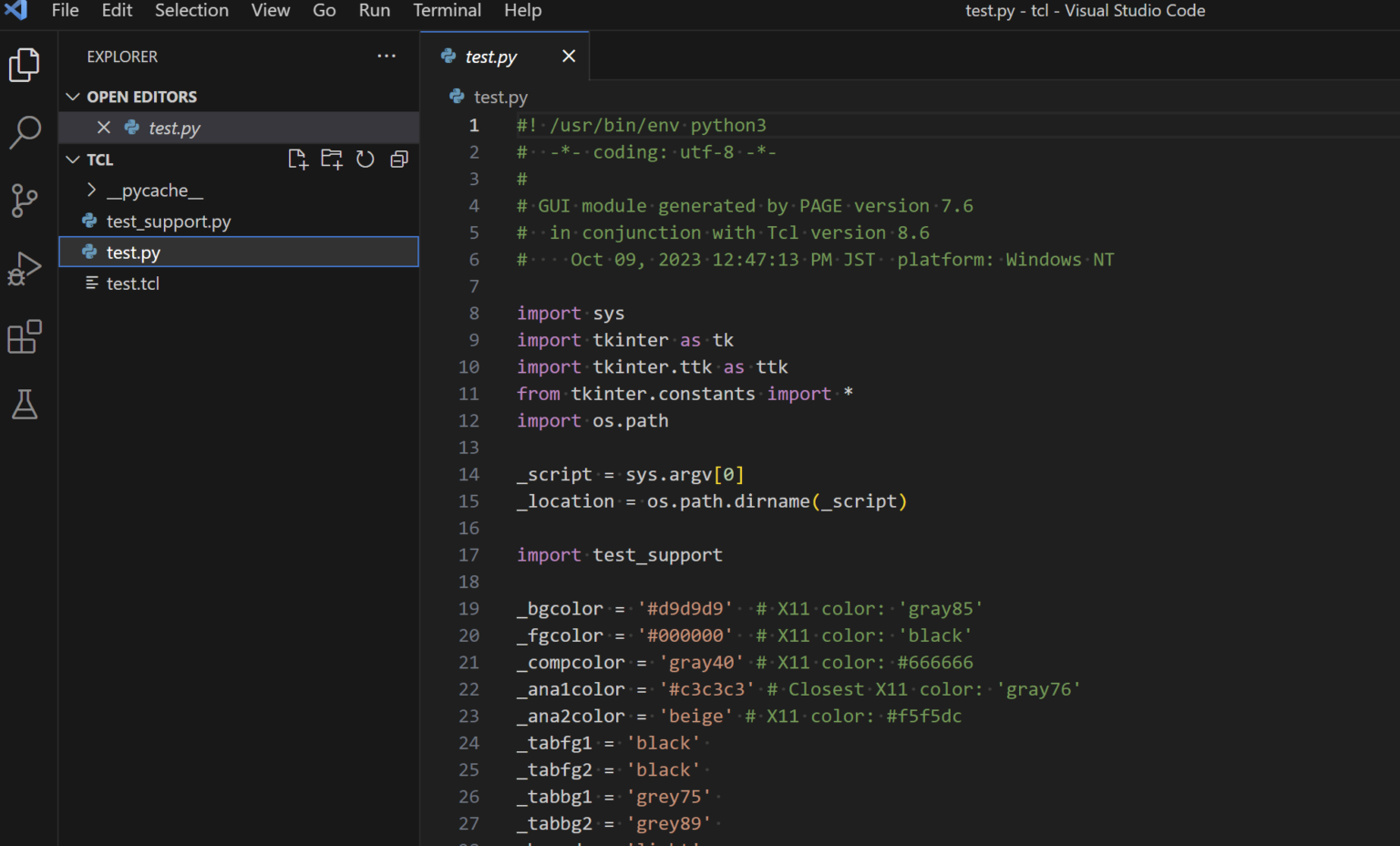Open the Terminal menu
Viewport: 1400px width, 846px height.
pyautogui.click(x=447, y=11)
